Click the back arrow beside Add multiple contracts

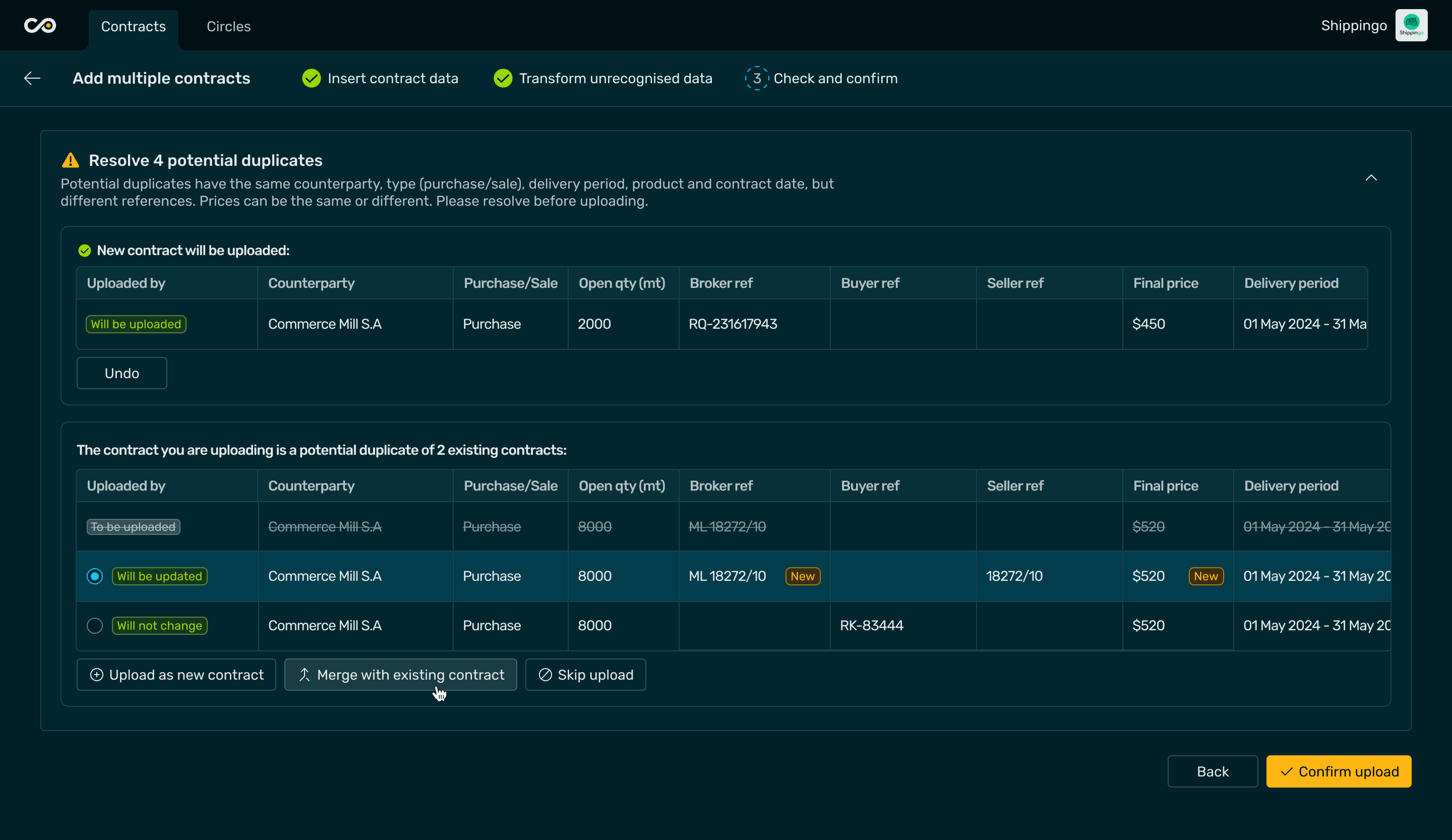point(32,78)
